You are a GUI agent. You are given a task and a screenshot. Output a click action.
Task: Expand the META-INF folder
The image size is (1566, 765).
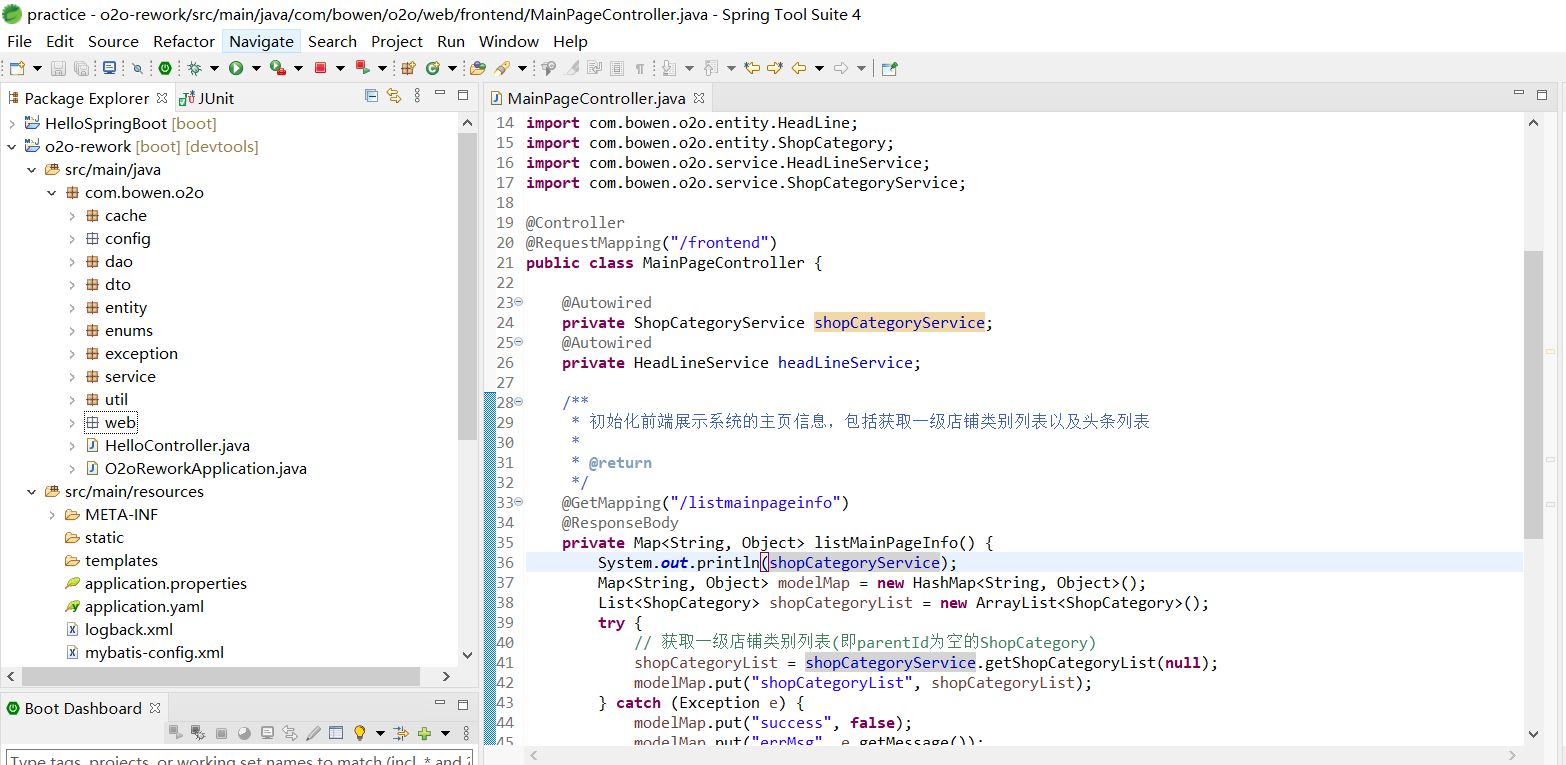(52, 514)
